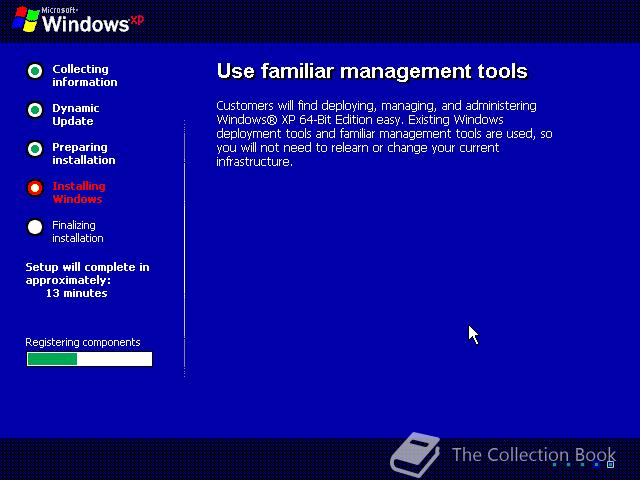This screenshot has width=640, height=480.
Task: Click the Collecting information label
Action: click(84, 76)
